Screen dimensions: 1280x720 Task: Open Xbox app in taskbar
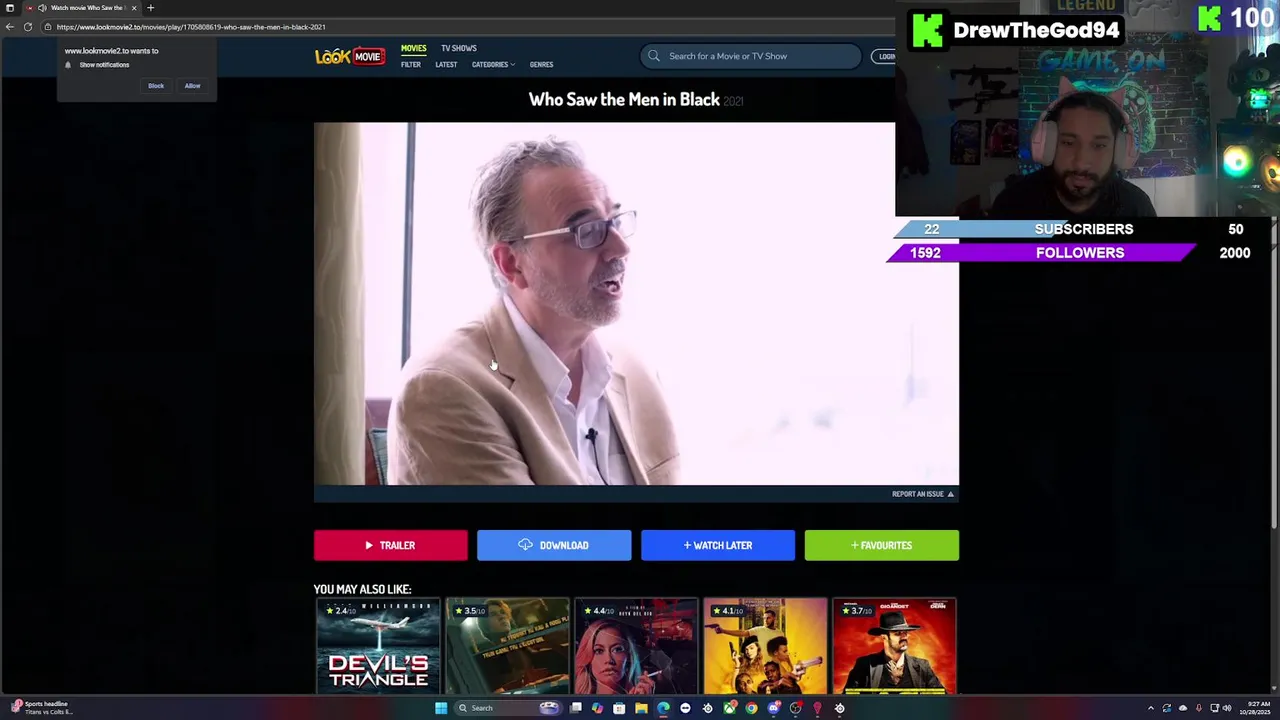tap(730, 708)
